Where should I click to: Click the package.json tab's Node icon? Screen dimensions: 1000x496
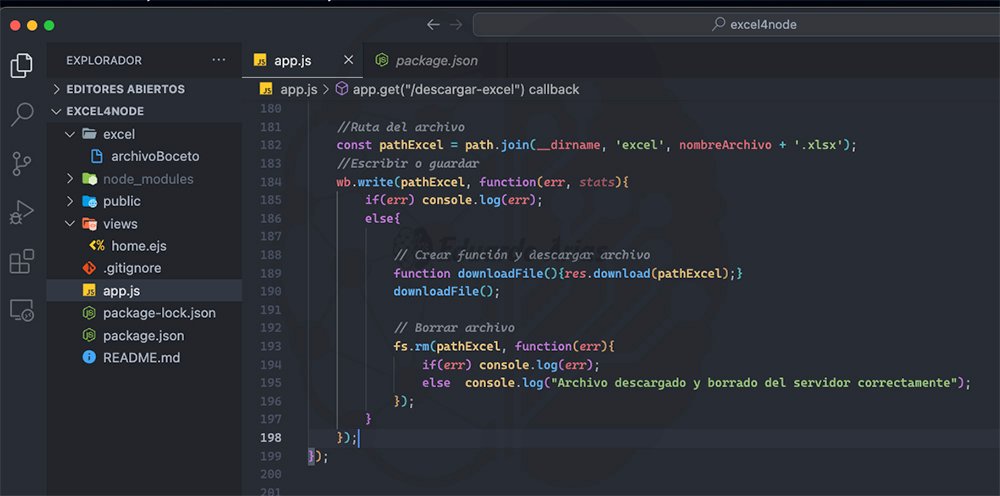pos(381,60)
